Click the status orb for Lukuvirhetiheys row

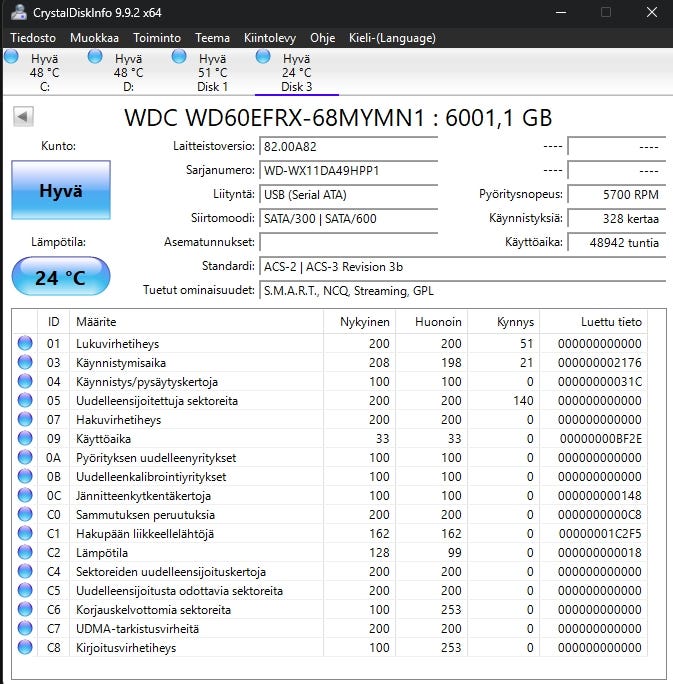pos(25,343)
